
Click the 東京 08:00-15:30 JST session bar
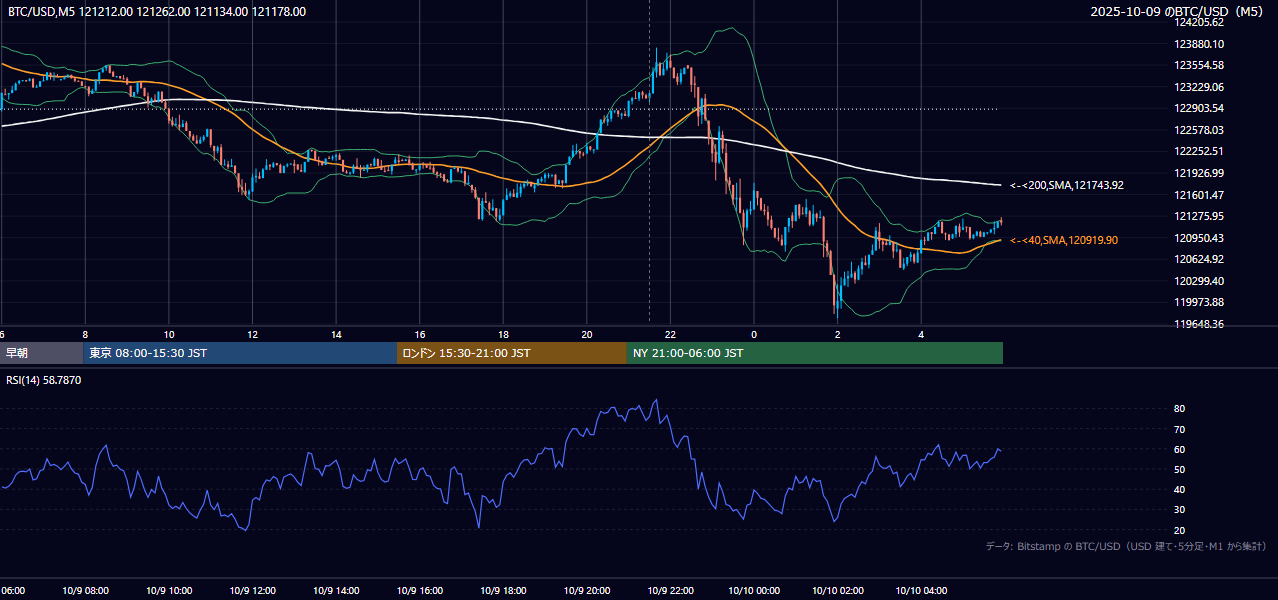tap(240, 353)
